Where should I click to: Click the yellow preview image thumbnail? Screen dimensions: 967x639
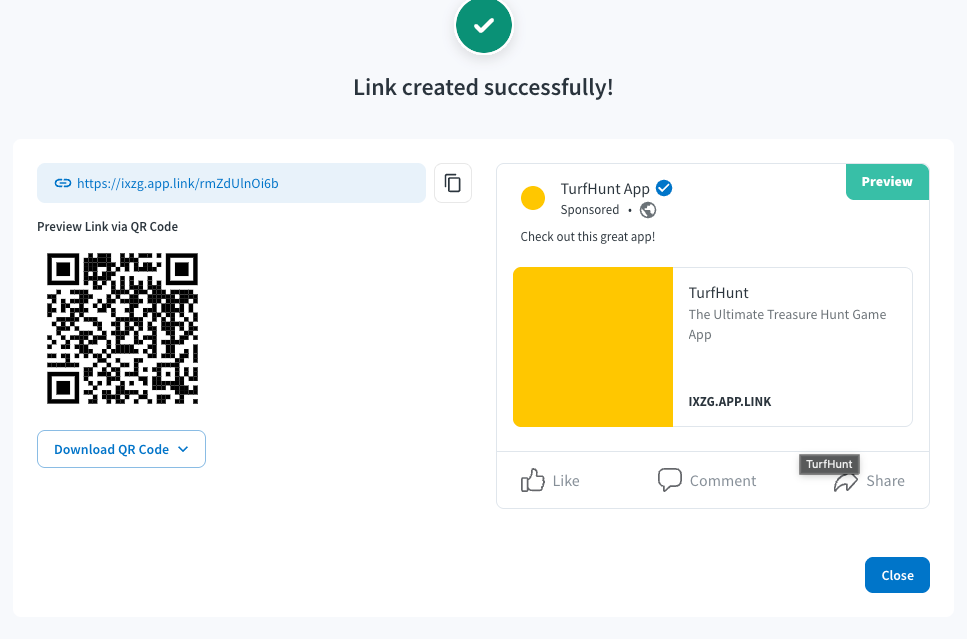(593, 347)
